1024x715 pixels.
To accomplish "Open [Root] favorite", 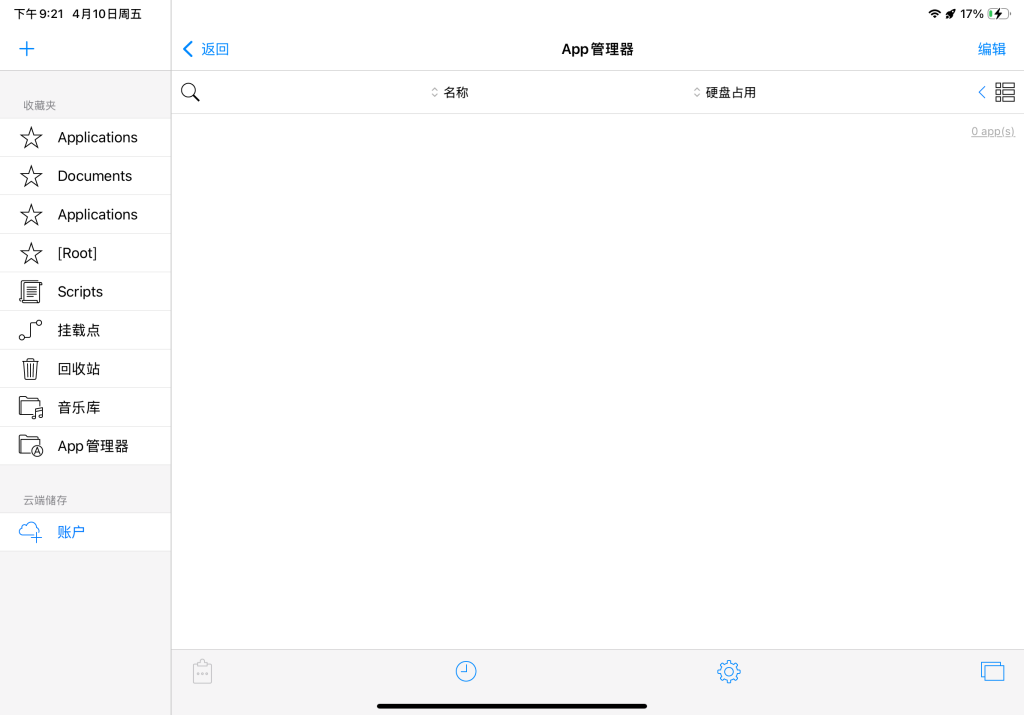I will point(86,253).
